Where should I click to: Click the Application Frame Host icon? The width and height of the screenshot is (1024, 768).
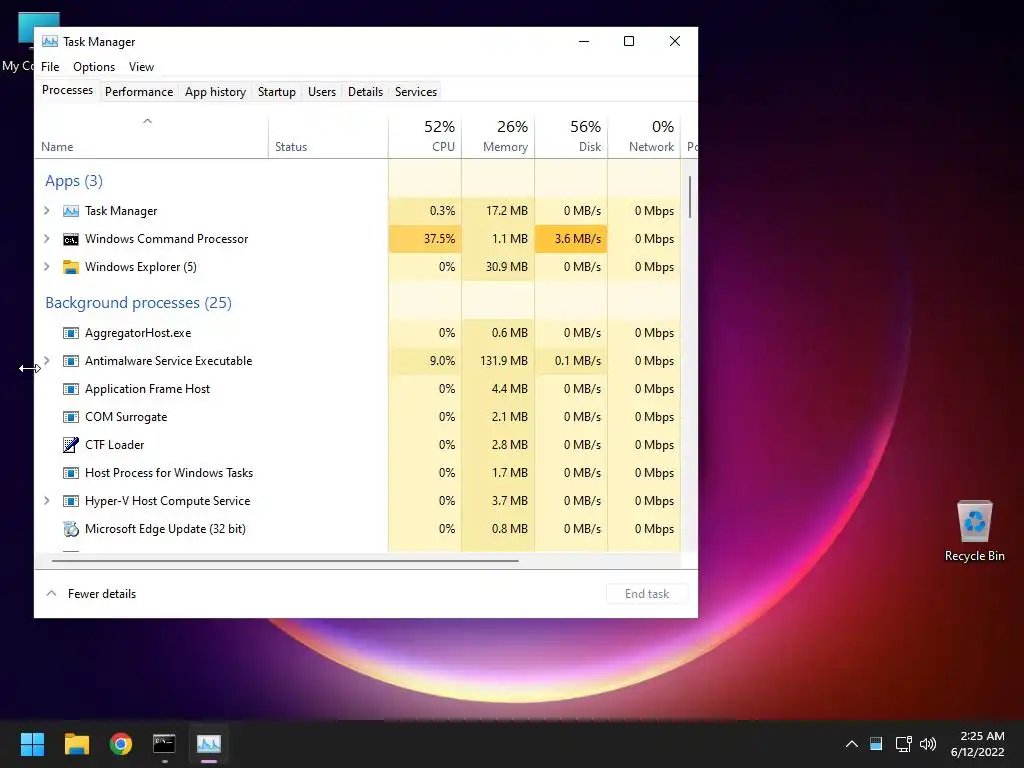pyautogui.click(x=71, y=389)
